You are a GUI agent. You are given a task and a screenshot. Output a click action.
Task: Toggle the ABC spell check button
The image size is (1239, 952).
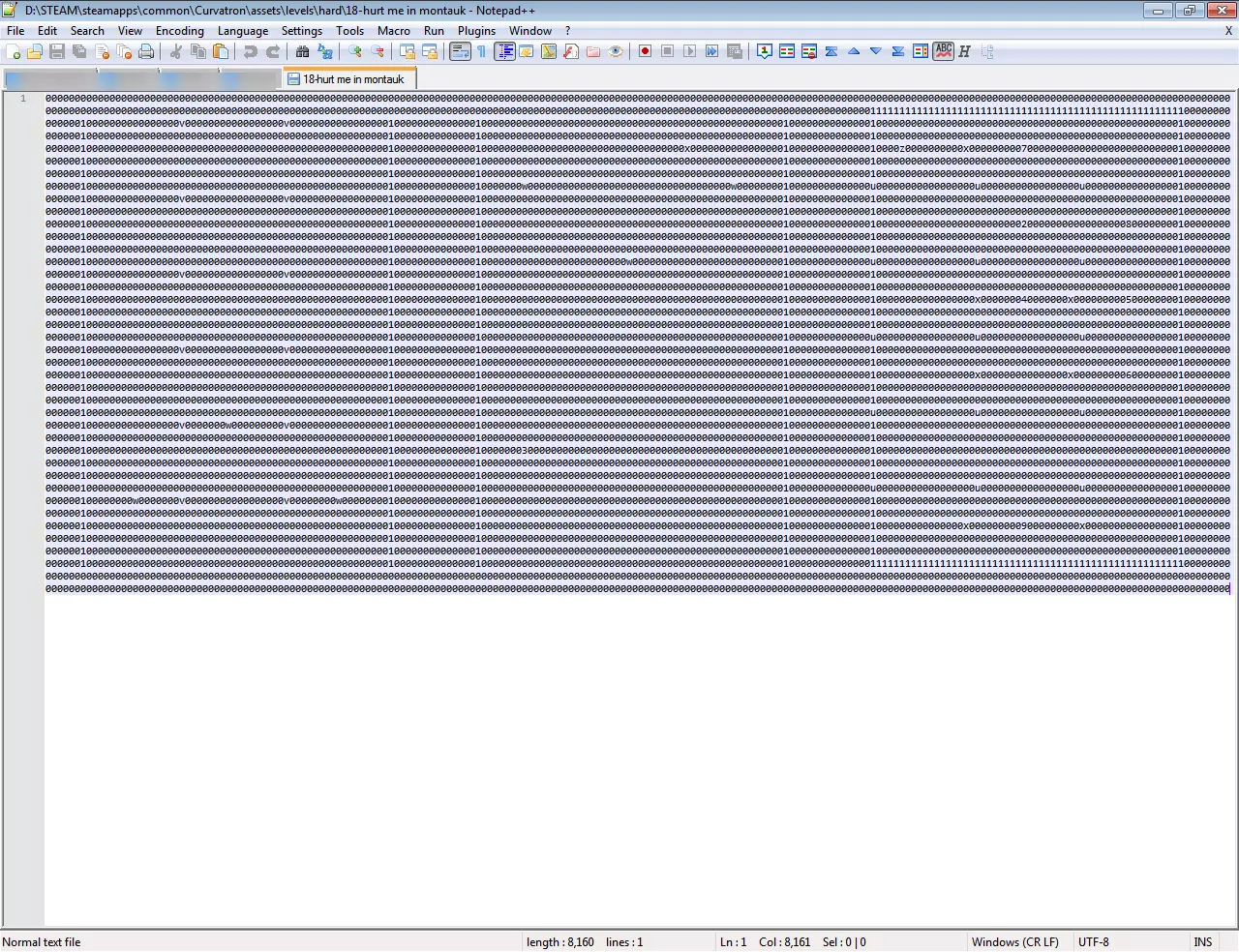[943, 51]
